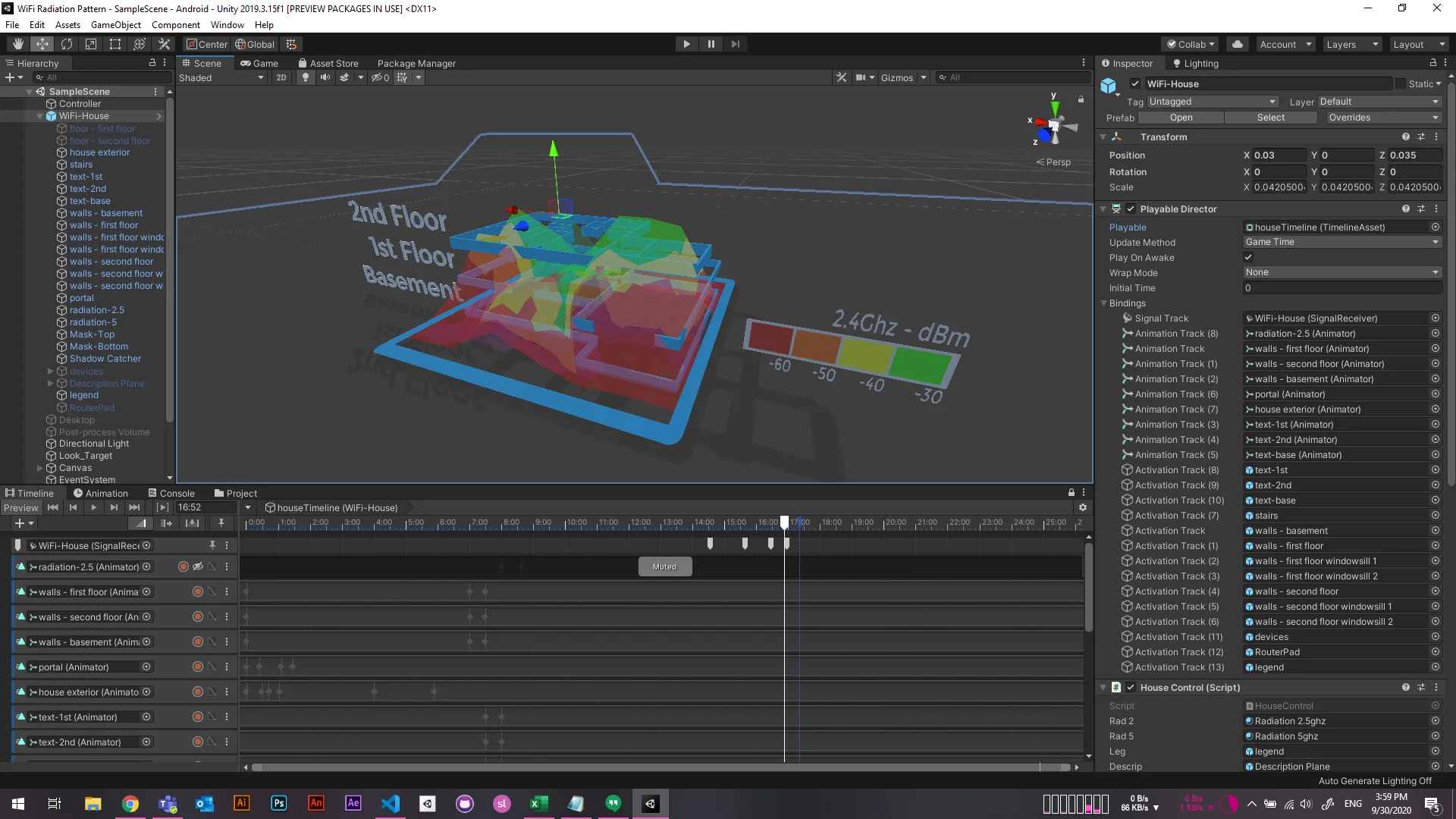1456x819 pixels.
Task: Click the prefab Open button
Action: coord(1181,118)
